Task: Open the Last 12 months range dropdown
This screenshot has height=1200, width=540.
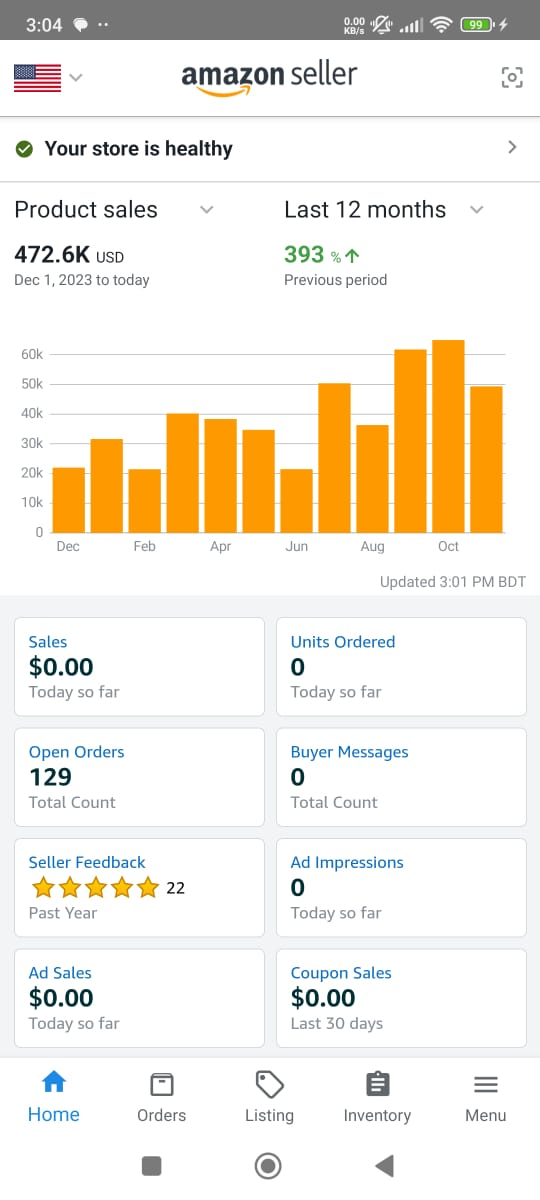Action: point(477,210)
